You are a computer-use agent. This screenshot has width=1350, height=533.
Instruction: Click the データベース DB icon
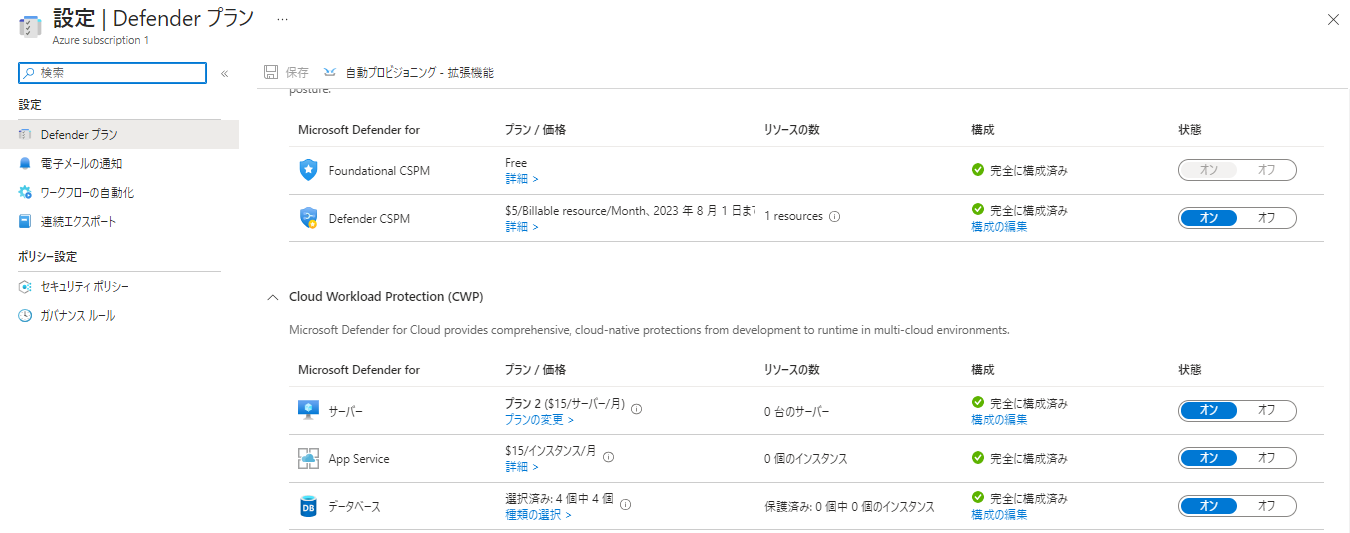click(x=308, y=506)
